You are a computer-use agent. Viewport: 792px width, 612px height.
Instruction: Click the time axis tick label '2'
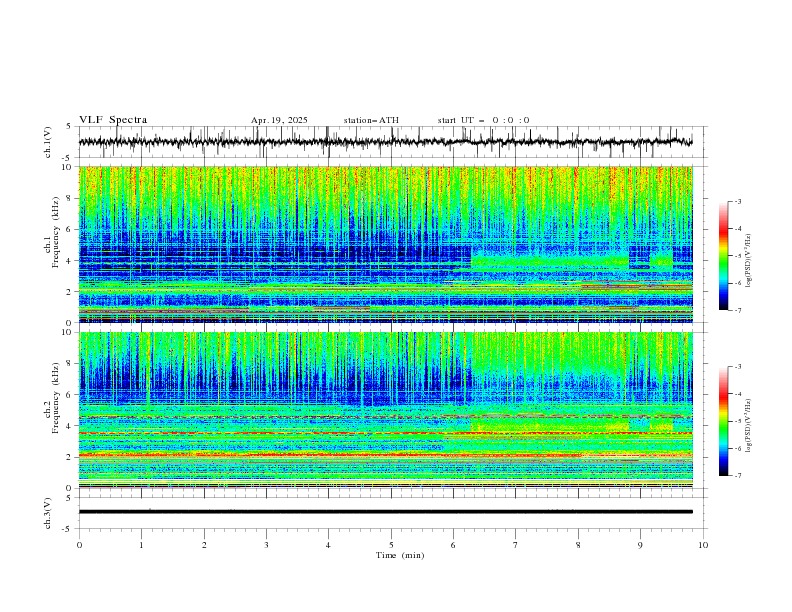(x=204, y=545)
